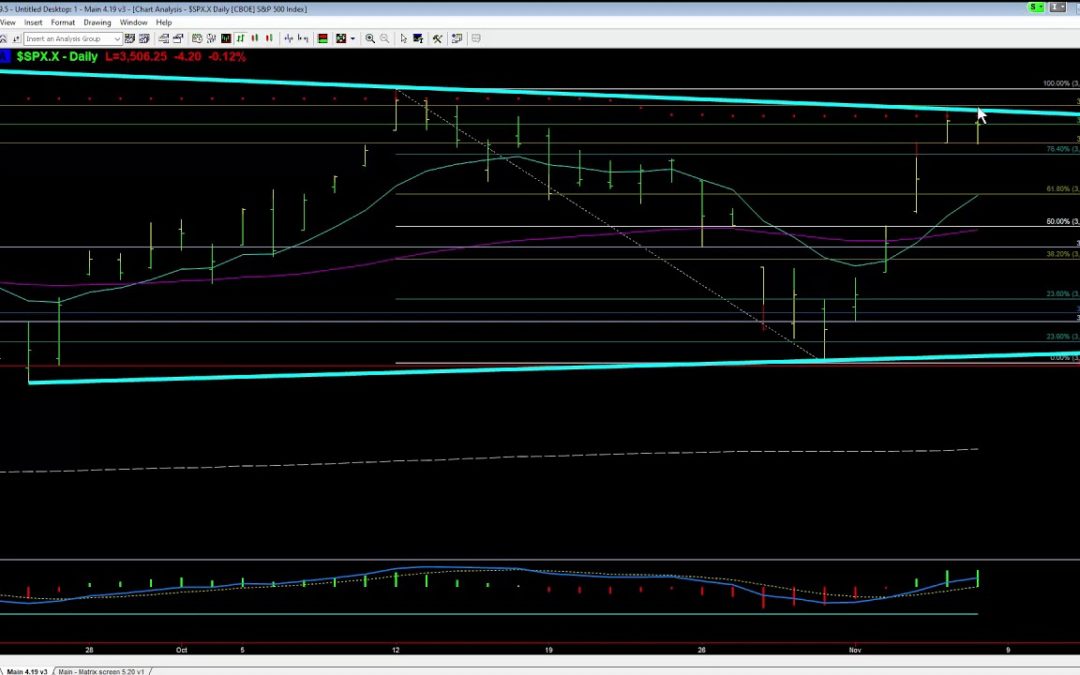Open the Window menu
This screenshot has height=675, width=1080.
(x=134, y=22)
